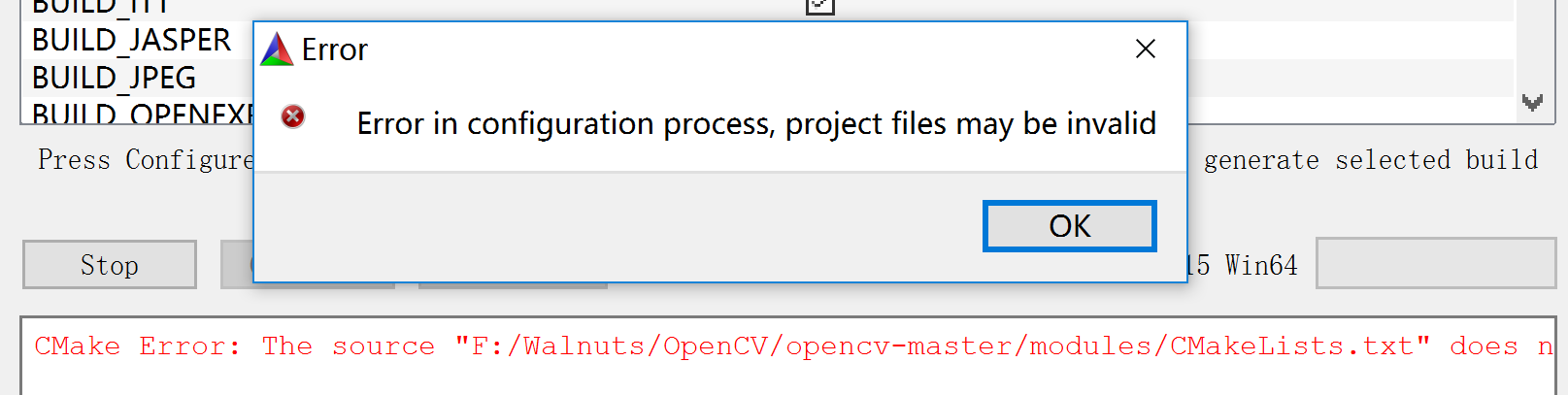This screenshot has width=1568, height=395.
Task: Click the 'Press Configure' hint label
Action: (146, 159)
